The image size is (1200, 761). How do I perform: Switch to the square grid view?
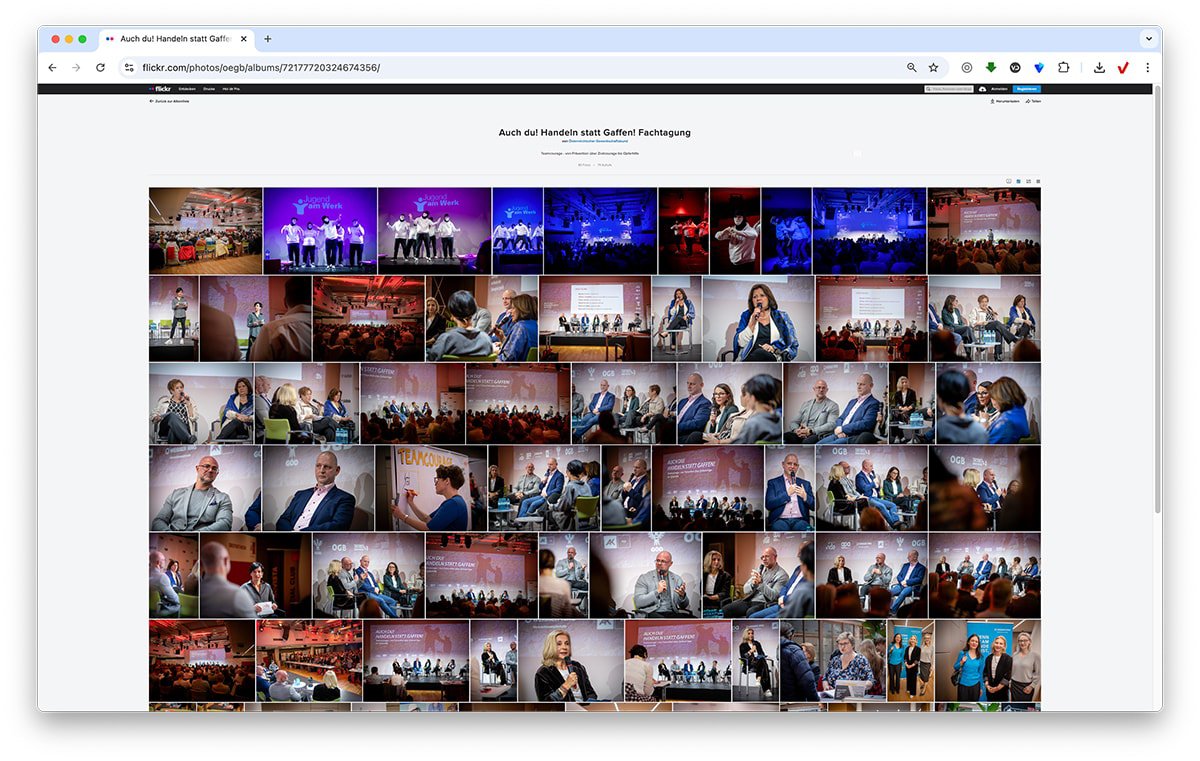(x=1038, y=181)
